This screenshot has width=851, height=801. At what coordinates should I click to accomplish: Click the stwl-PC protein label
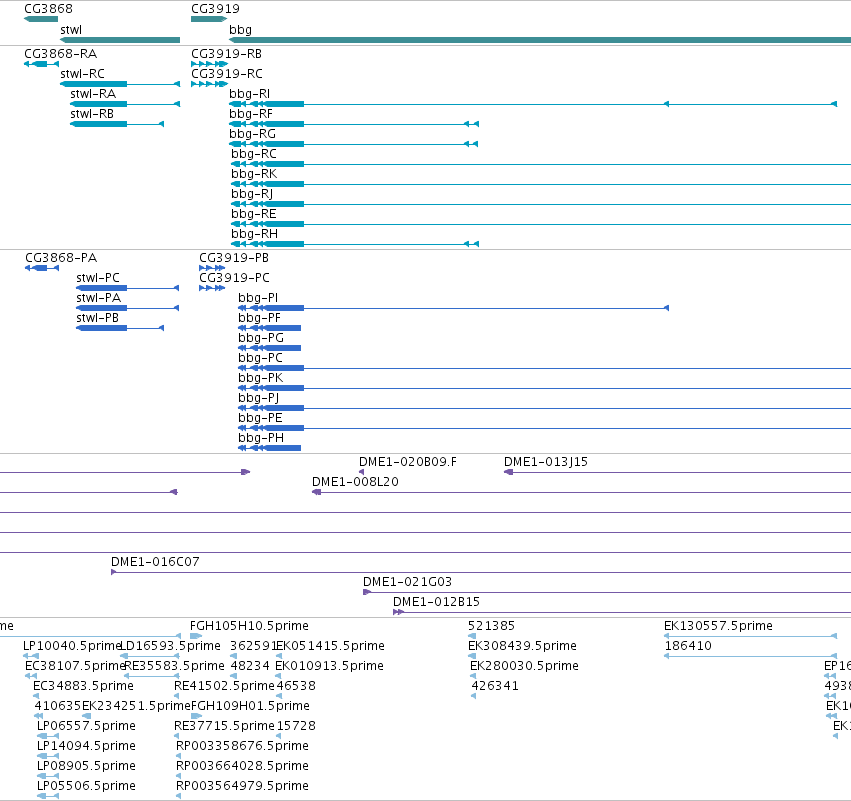(98, 278)
